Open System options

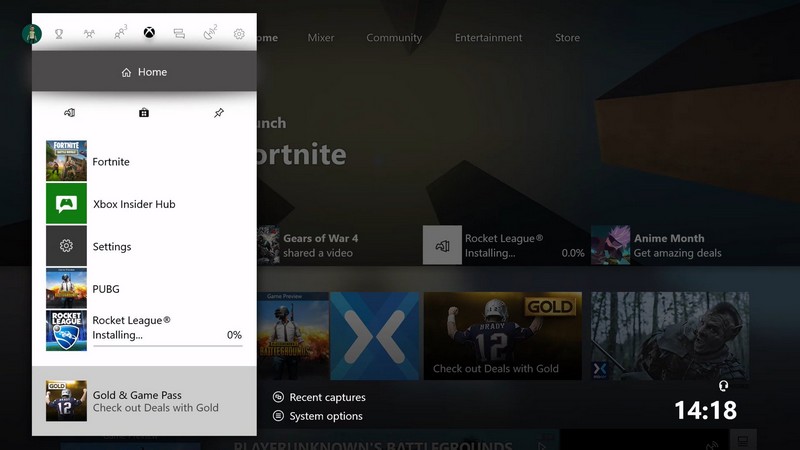[x=325, y=416]
